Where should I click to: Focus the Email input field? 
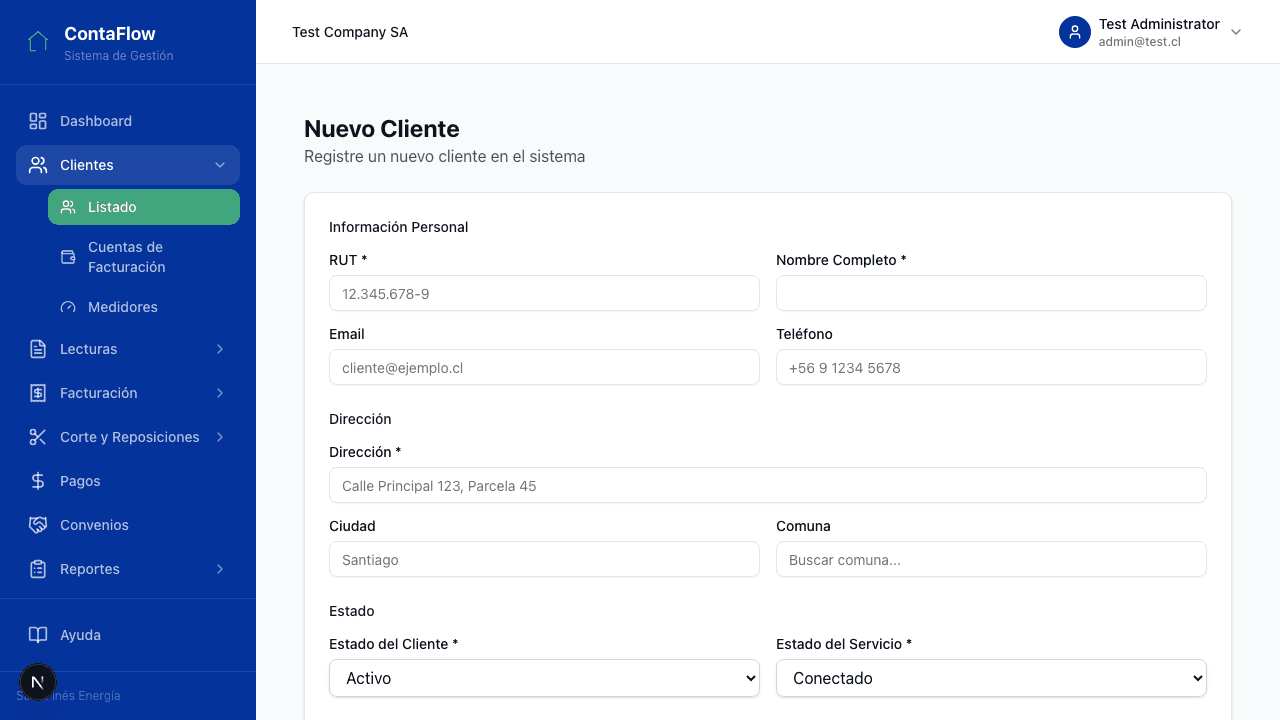click(x=544, y=368)
